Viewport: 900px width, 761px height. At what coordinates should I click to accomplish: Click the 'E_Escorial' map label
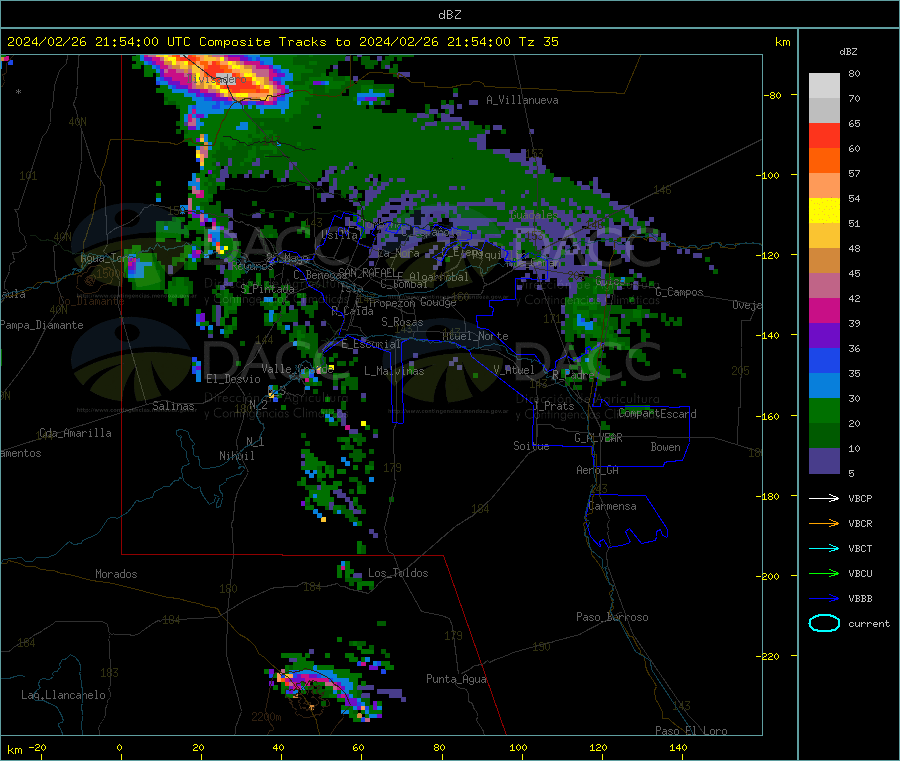coord(371,344)
